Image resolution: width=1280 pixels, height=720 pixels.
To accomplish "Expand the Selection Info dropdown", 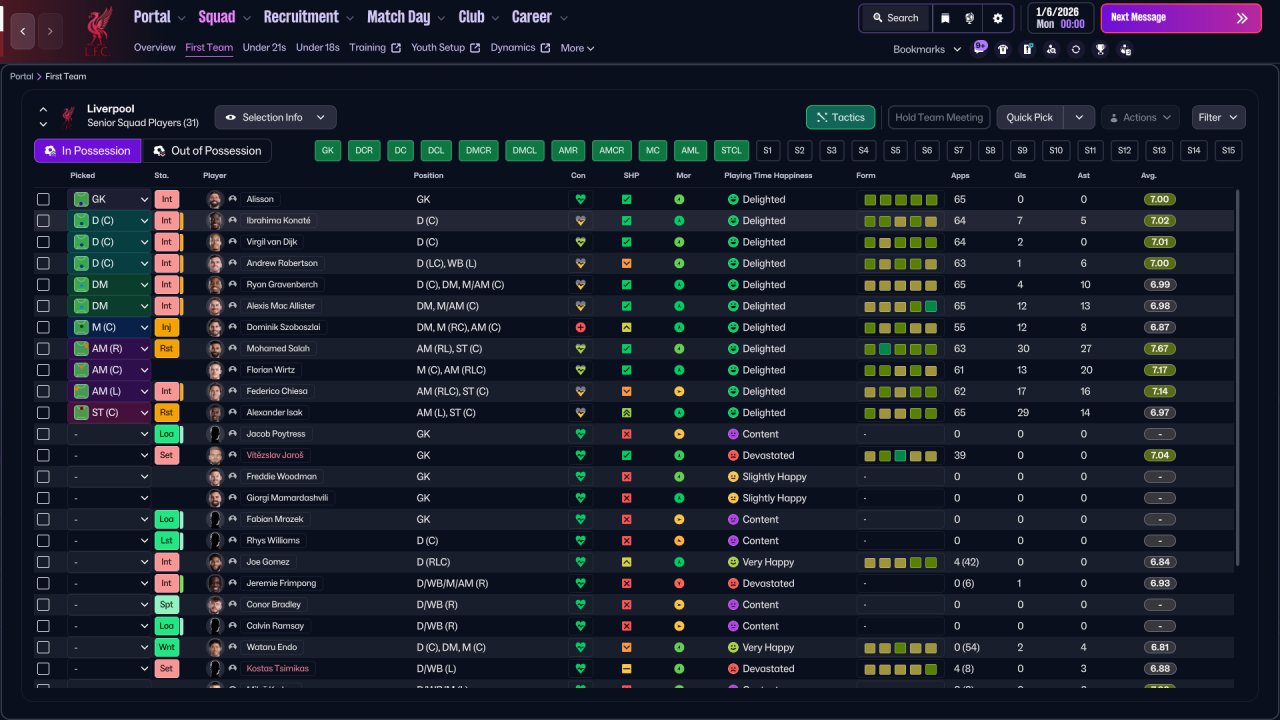I will tap(275, 117).
